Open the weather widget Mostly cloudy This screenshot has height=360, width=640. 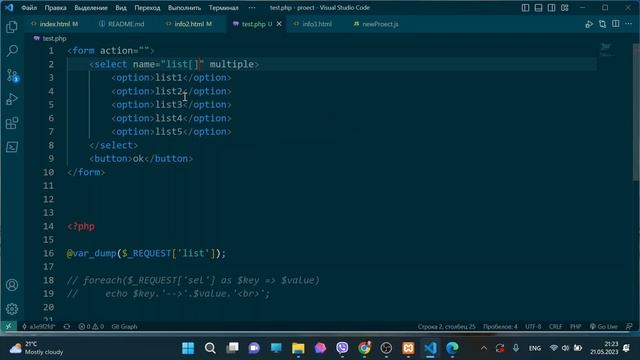pos(36,348)
